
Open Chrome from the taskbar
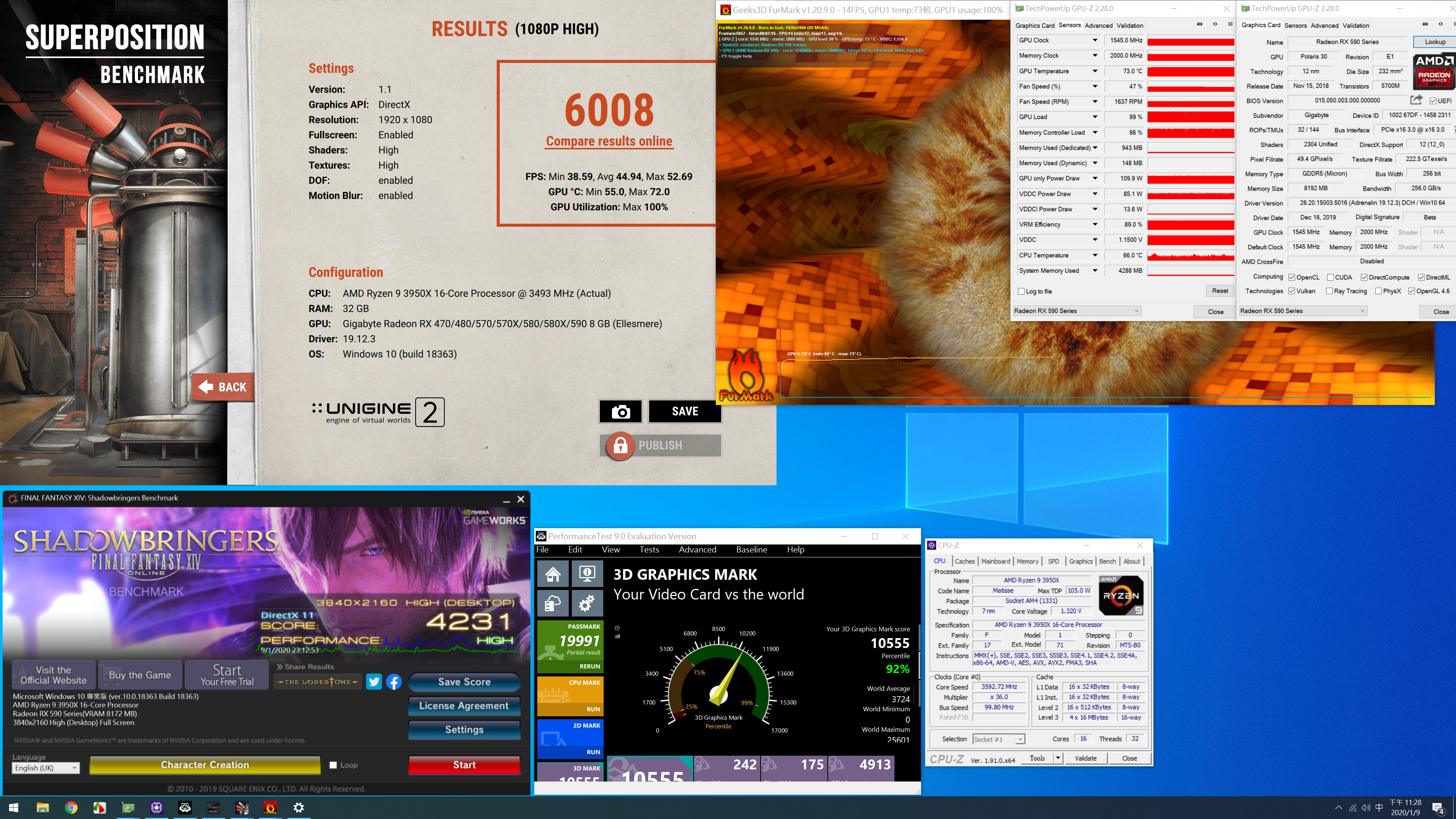pyautogui.click(x=71, y=808)
